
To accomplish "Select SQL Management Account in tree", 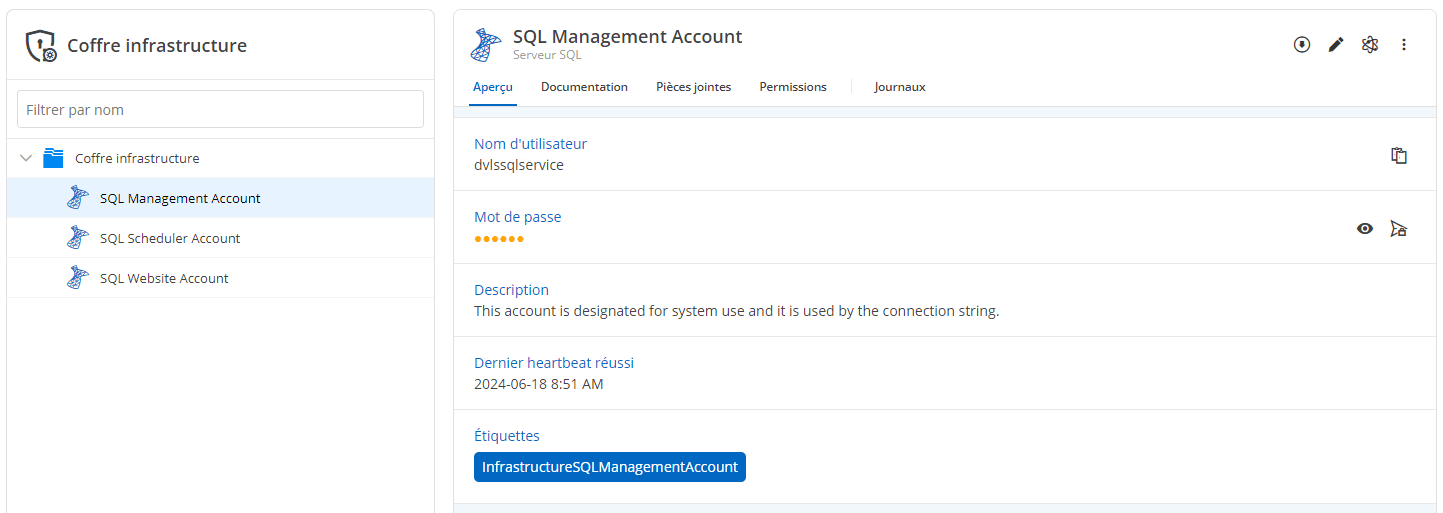I will [x=180, y=198].
